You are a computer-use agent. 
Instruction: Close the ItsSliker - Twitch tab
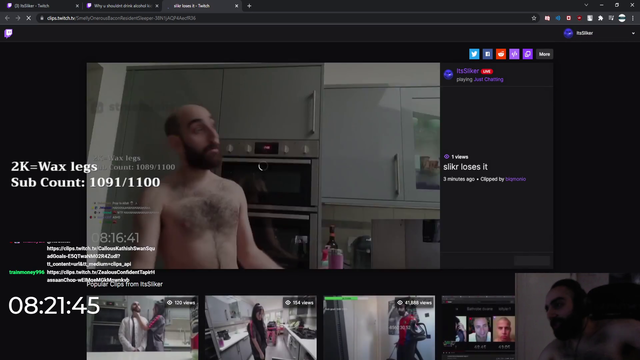(x=77, y=6)
